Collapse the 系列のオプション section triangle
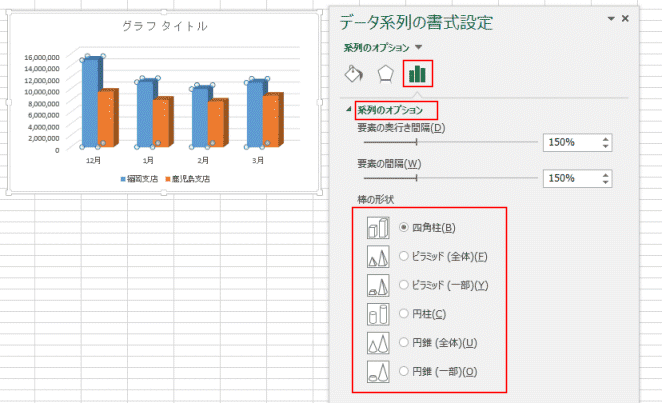 coord(349,109)
